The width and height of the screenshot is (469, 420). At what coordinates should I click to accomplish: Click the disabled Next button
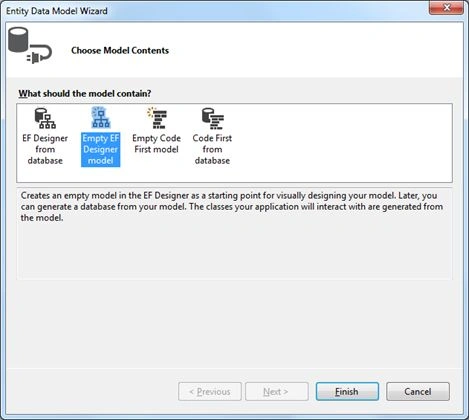277,391
